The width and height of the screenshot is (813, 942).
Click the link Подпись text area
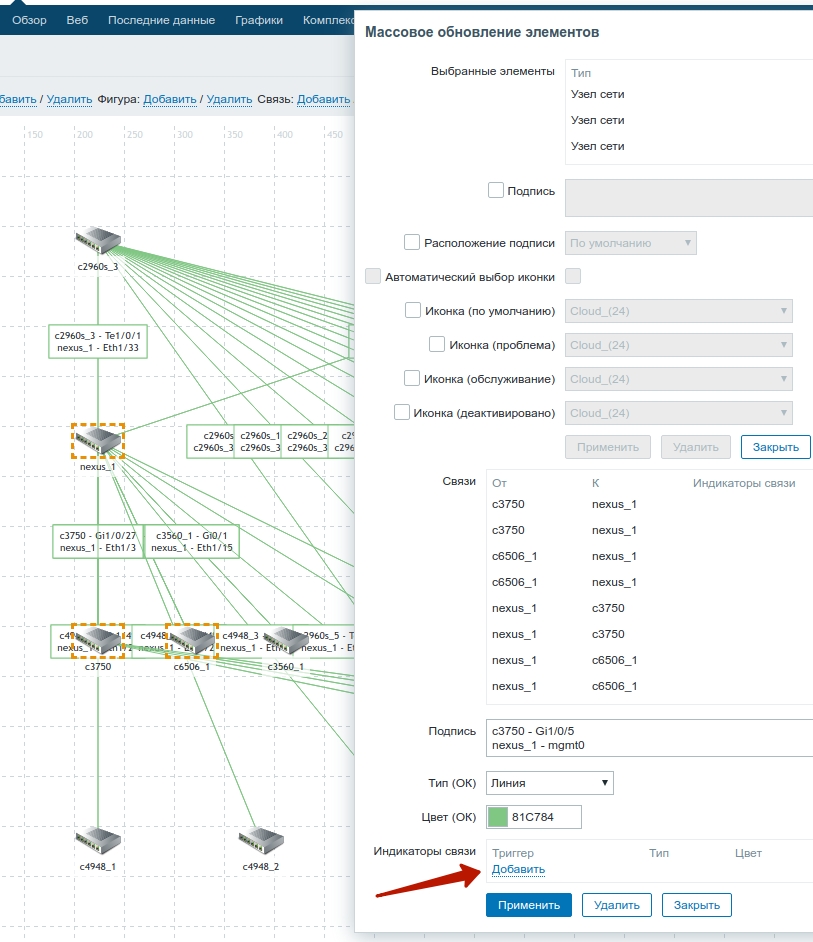648,738
